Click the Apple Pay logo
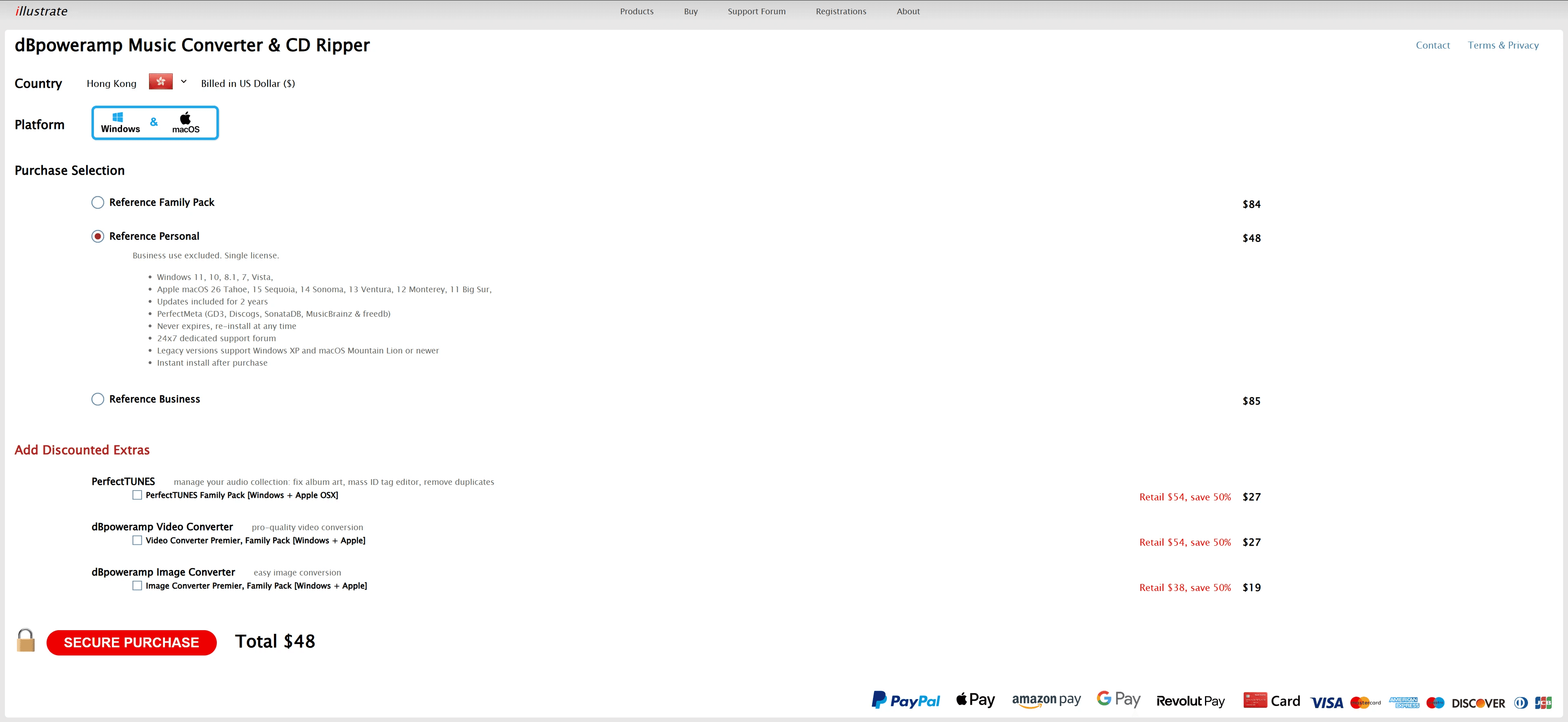 (x=975, y=700)
